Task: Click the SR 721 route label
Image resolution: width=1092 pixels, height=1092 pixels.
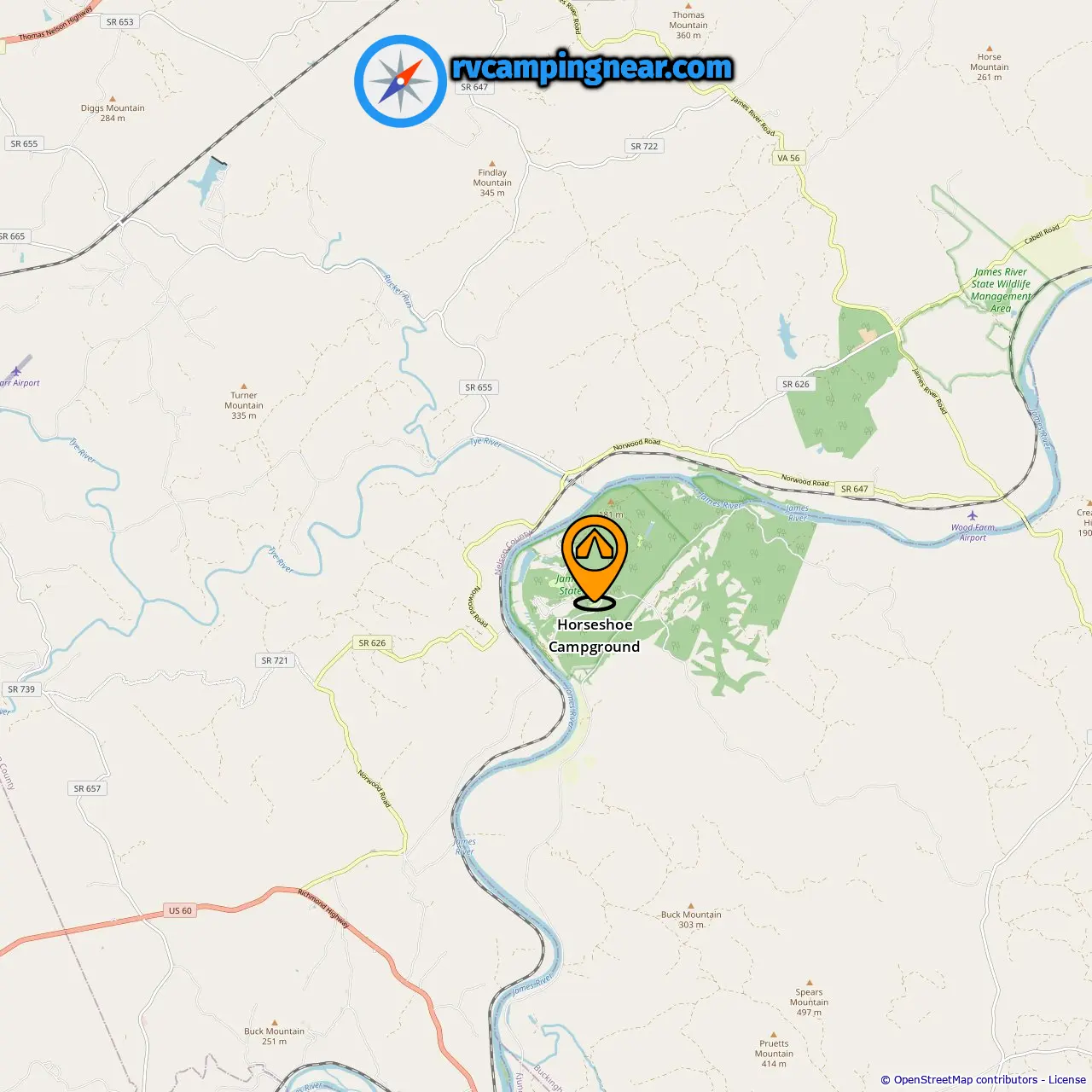Action: 275,660
